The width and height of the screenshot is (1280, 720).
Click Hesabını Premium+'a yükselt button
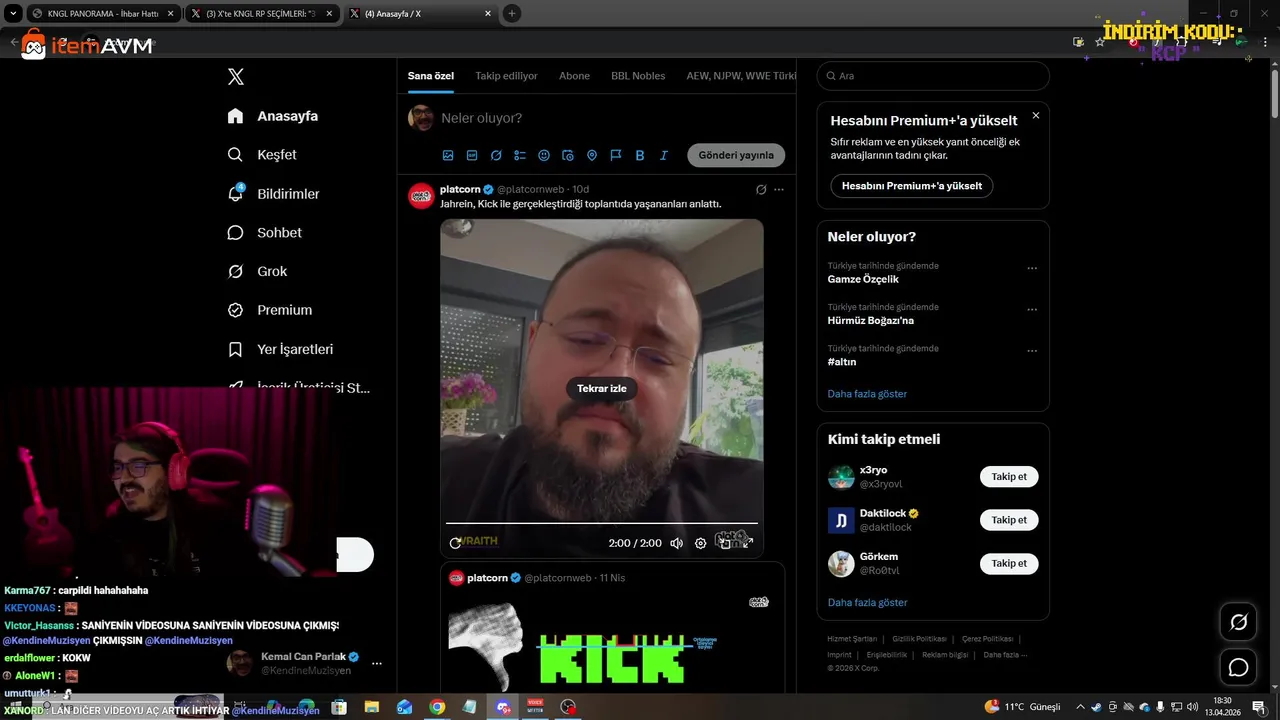click(912, 186)
